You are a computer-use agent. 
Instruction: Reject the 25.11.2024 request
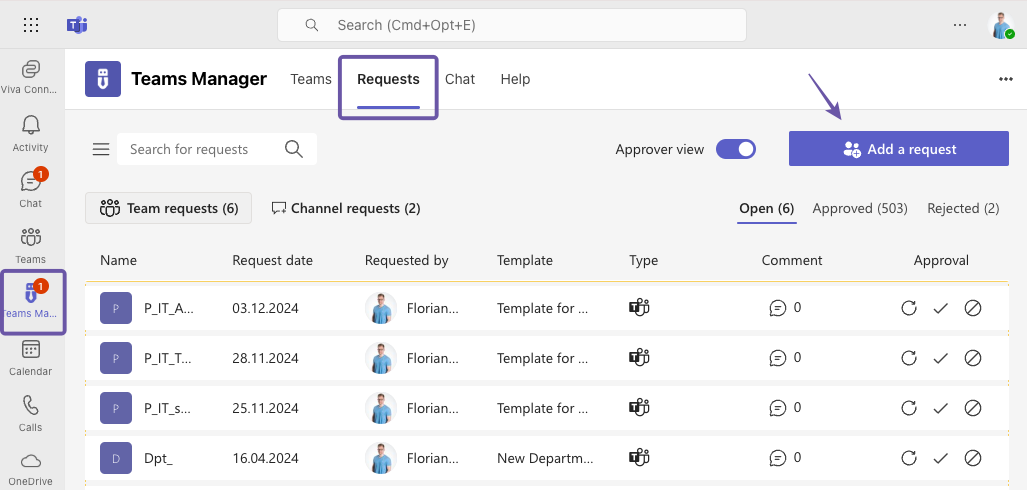tap(973, 408)
